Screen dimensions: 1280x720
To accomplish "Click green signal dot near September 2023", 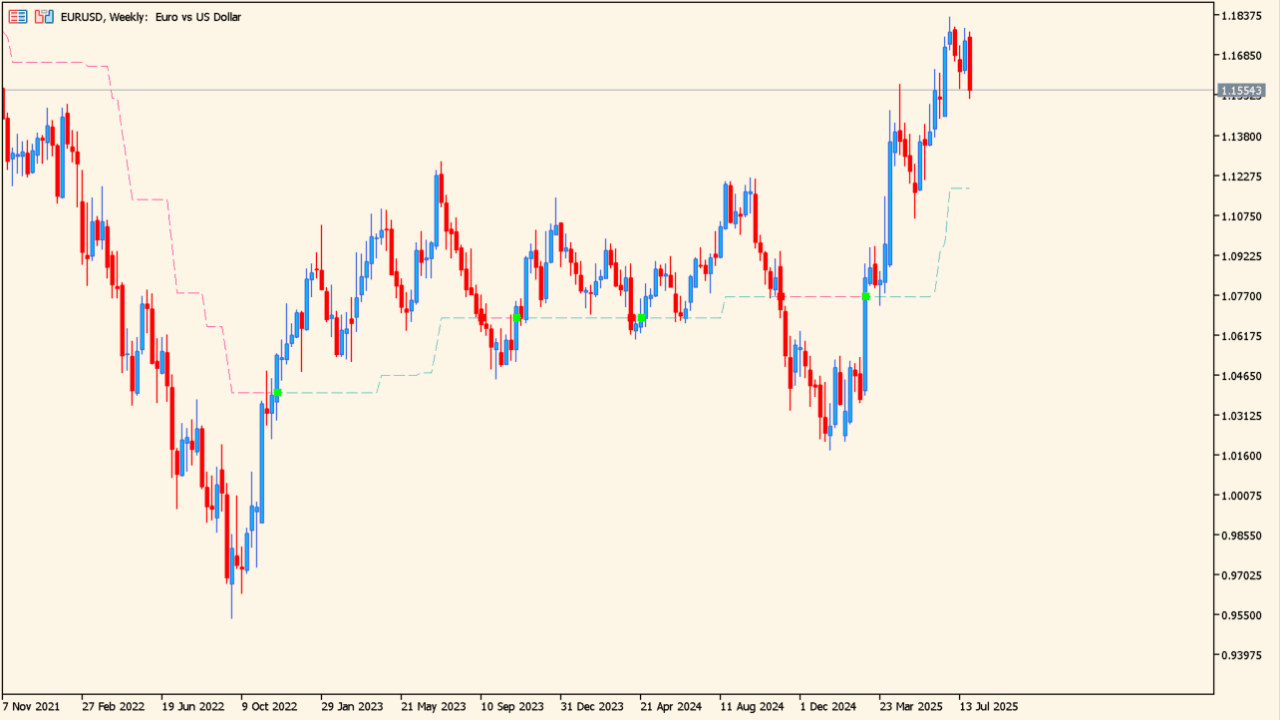I will tap(517, 318).
